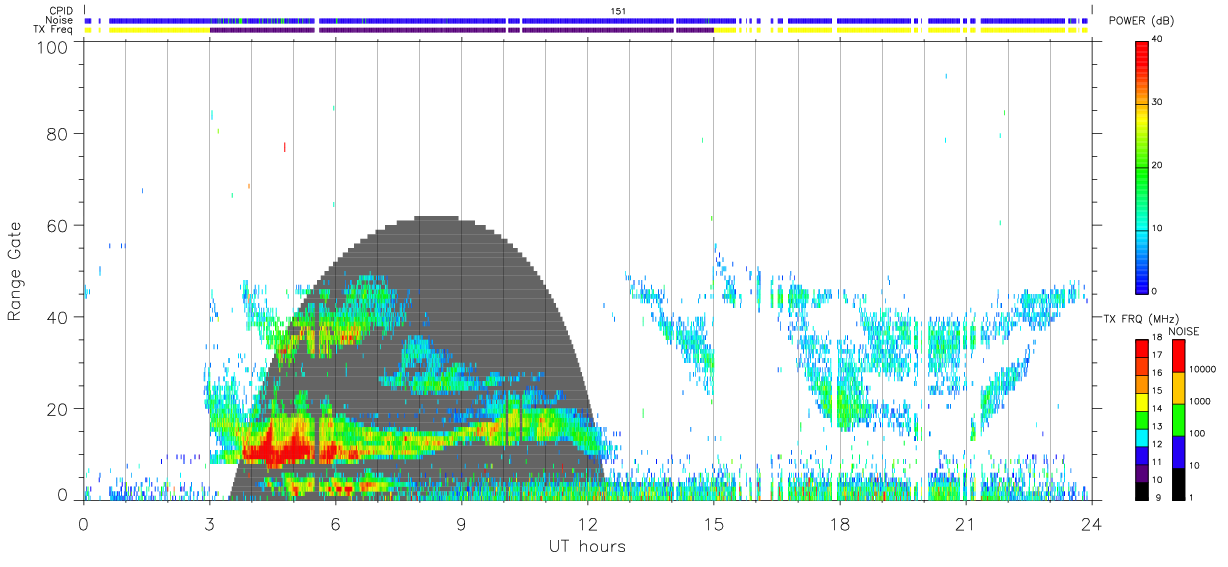The image size is (1228, 567).
Task: Click the x-axis tick label 9
Action: point(461,523)
